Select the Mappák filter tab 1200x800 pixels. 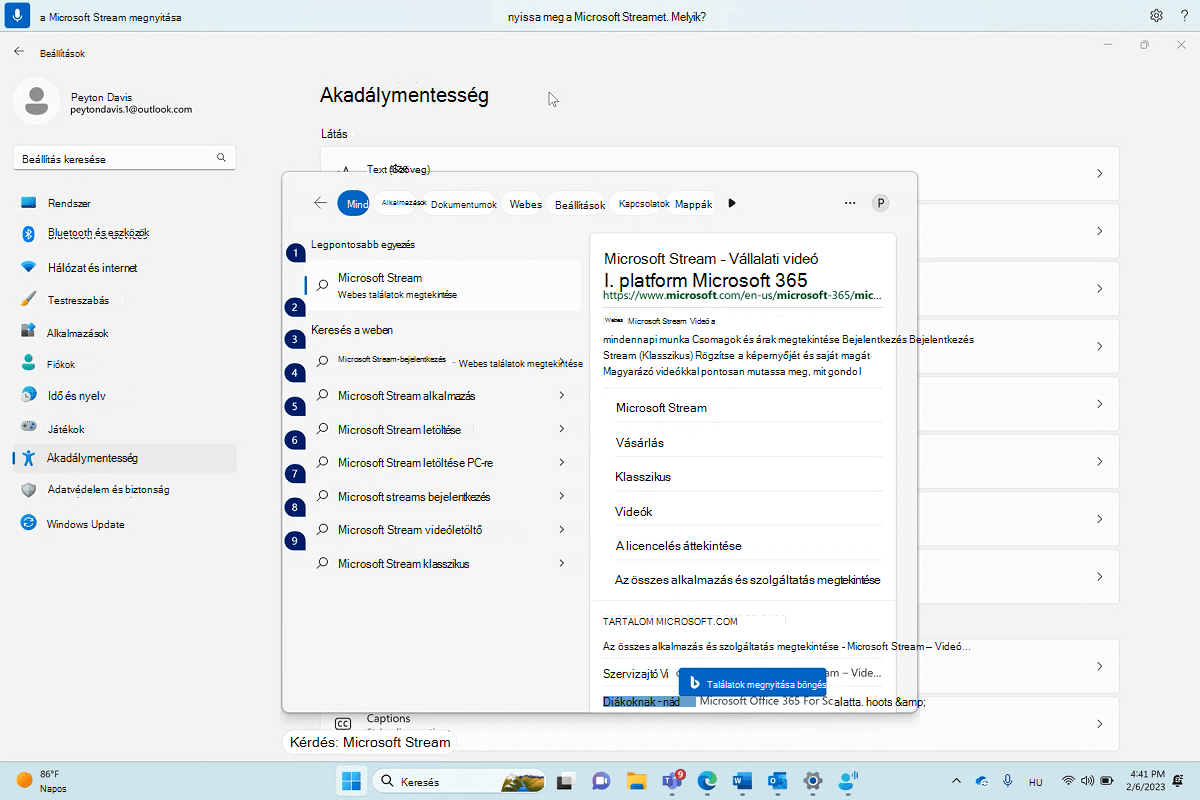tap(693, 204)
